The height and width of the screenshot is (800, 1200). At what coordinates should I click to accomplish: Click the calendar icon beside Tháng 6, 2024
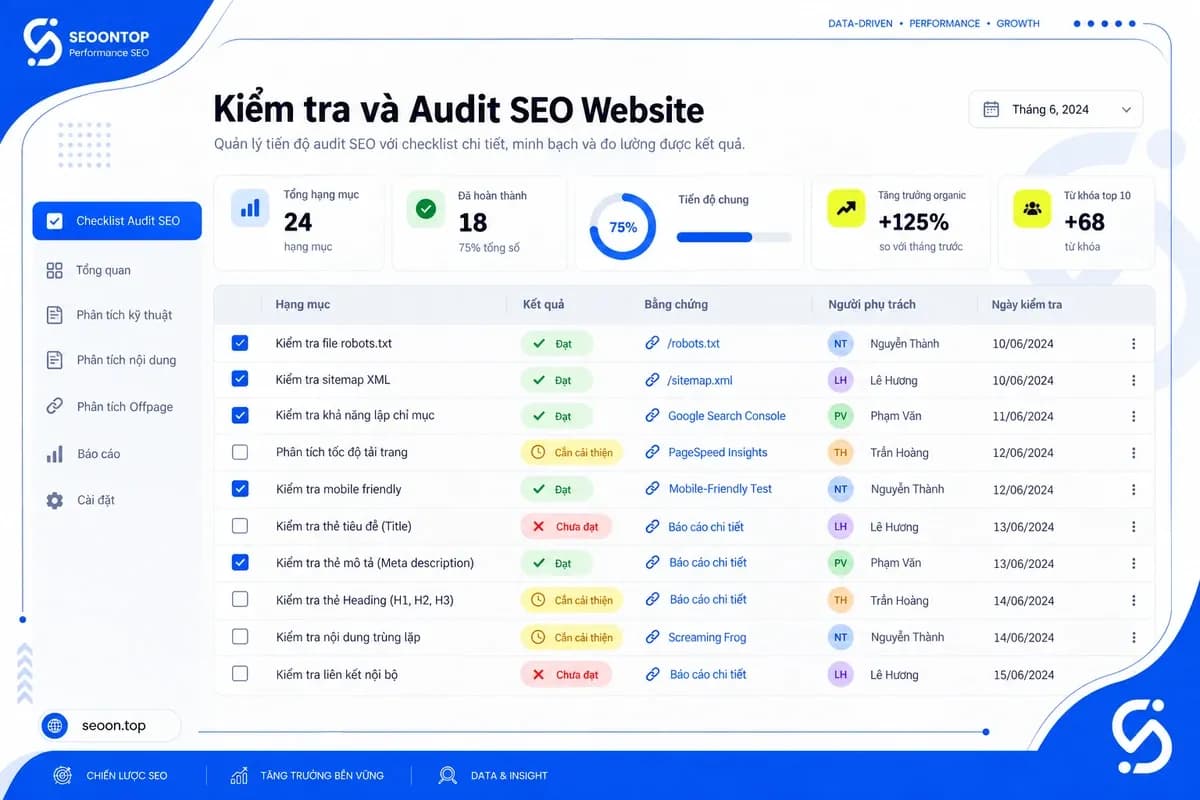click(991, 110)
